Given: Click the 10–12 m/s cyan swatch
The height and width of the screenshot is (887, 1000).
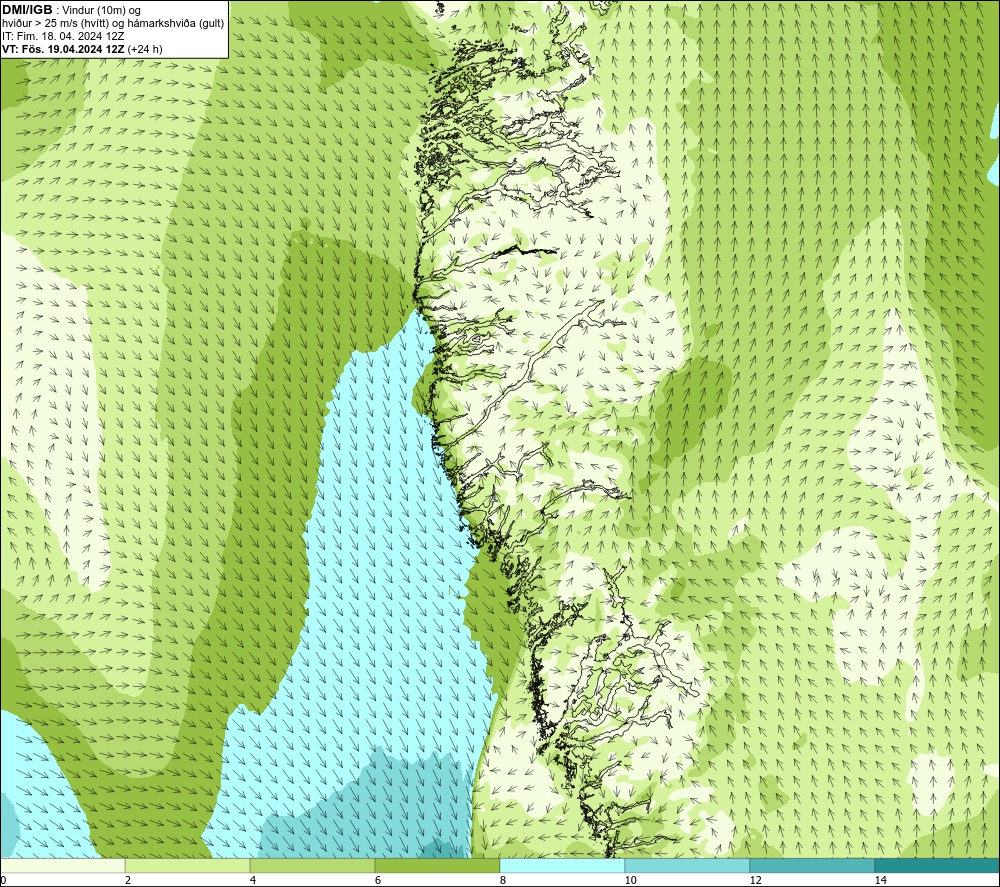Looking at the screenshot, I should point(688,865).
